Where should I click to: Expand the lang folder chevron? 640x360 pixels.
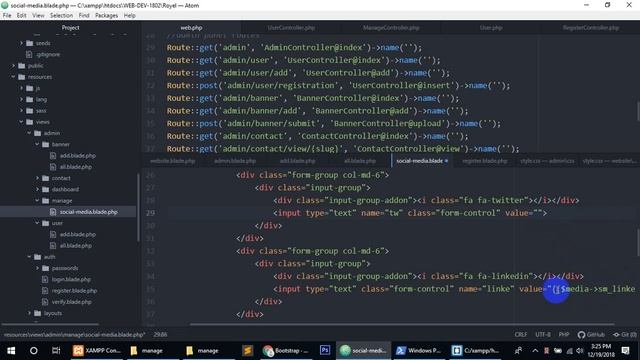click(21, 99)
